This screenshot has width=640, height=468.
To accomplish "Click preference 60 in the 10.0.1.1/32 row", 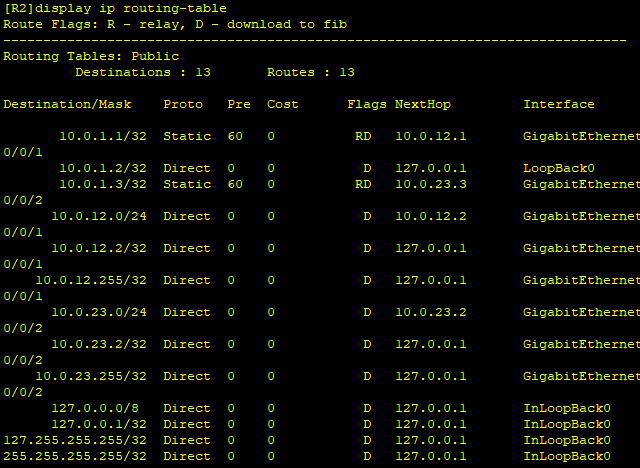I will click(x=235, y=136).
